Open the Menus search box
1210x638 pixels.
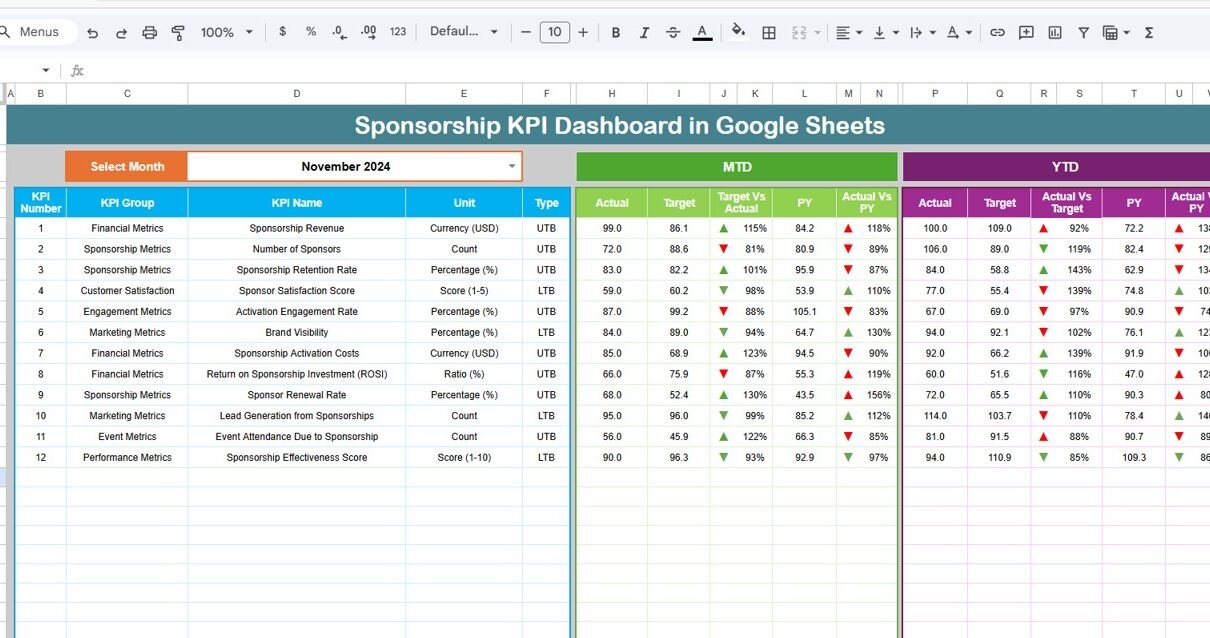[38, 32]
